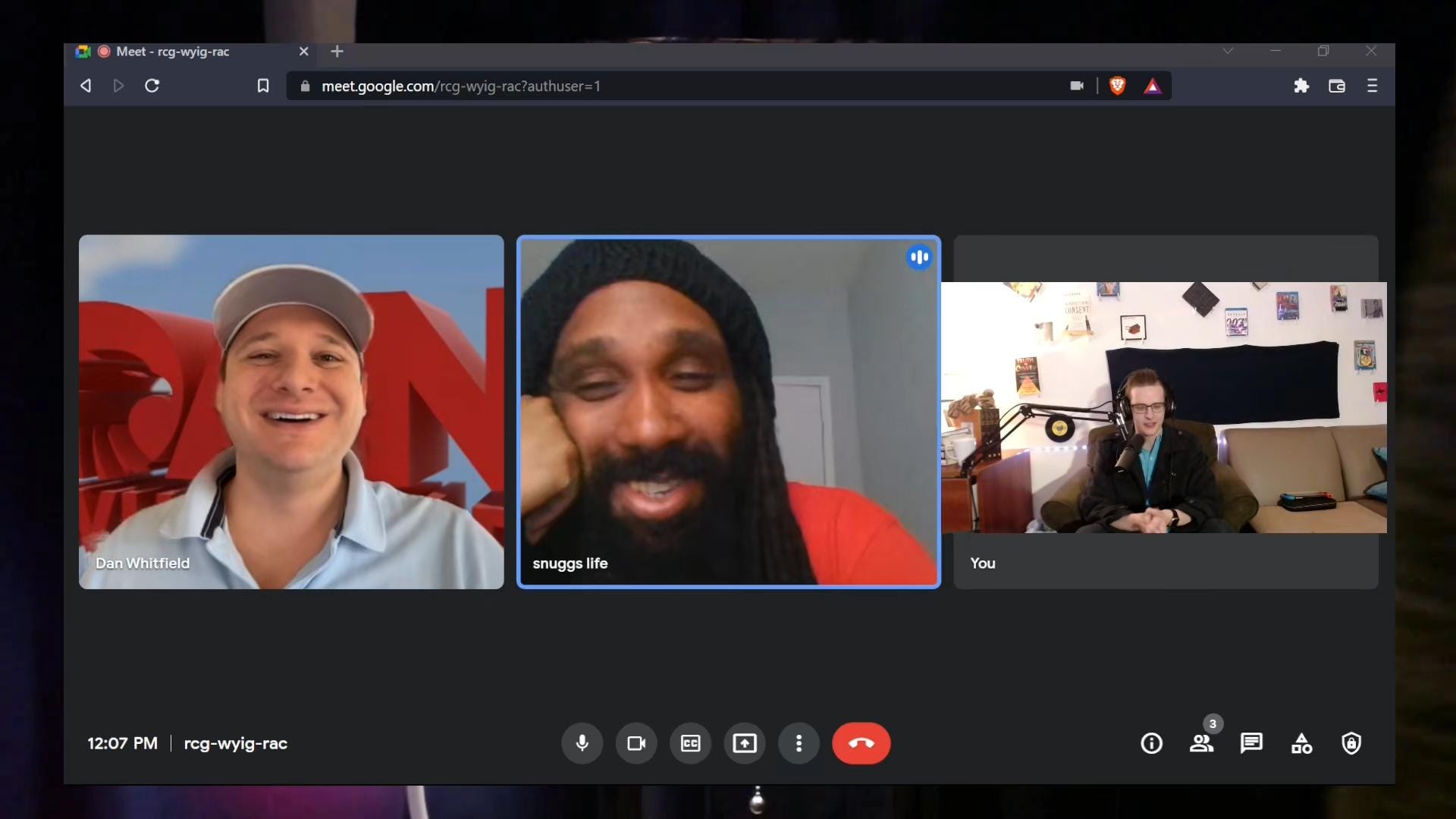Show the participants list
1456x819 pixels.
pos(1201,743)
